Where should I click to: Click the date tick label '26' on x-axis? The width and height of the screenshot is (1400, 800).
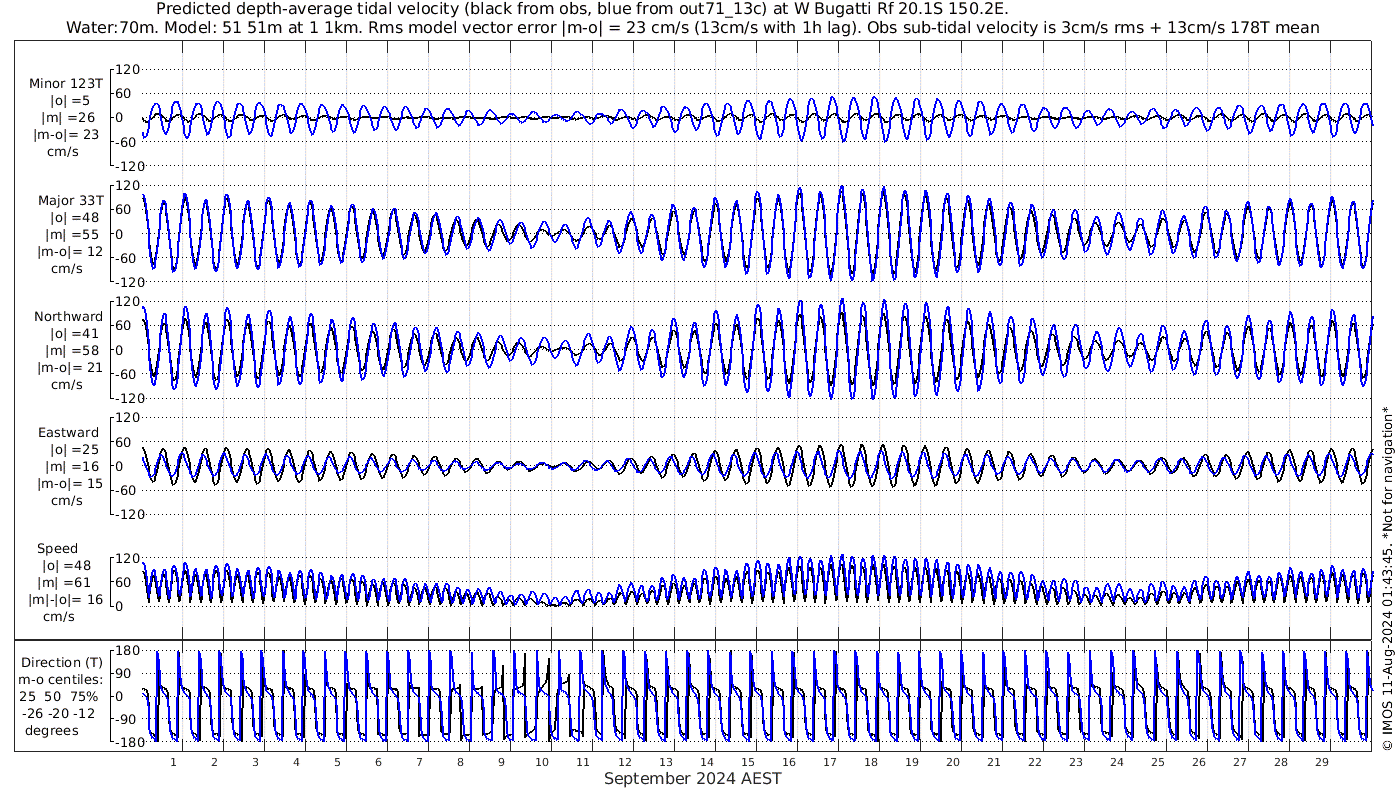tap(1198, 762)
